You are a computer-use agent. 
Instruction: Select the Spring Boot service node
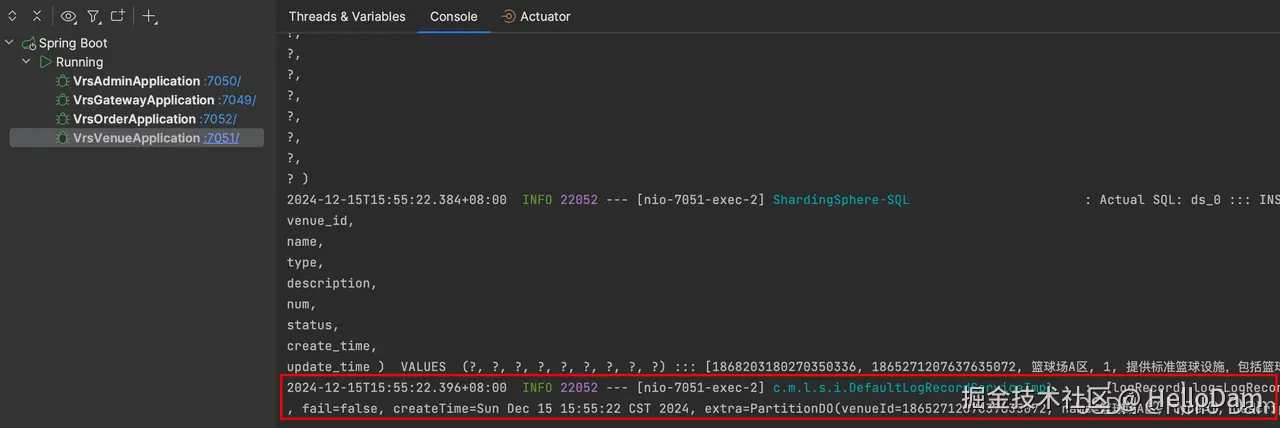coord(73,43)
